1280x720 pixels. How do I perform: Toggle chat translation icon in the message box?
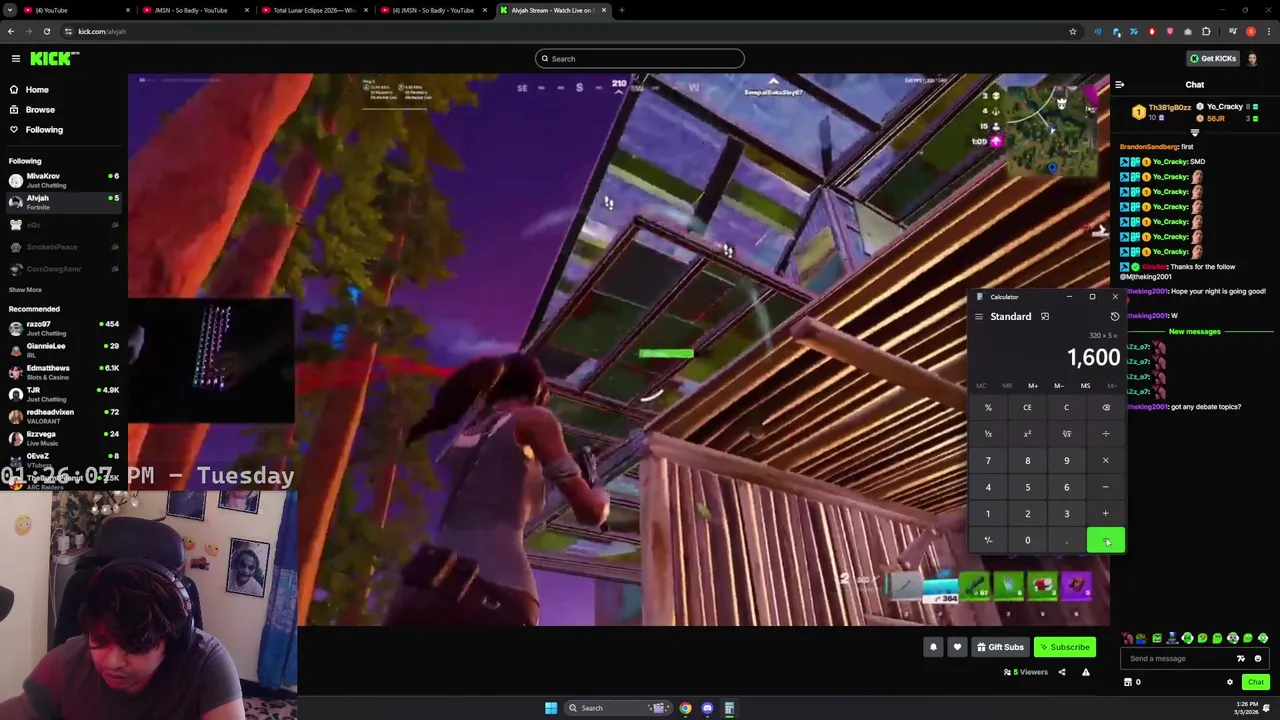point(1241,659)
